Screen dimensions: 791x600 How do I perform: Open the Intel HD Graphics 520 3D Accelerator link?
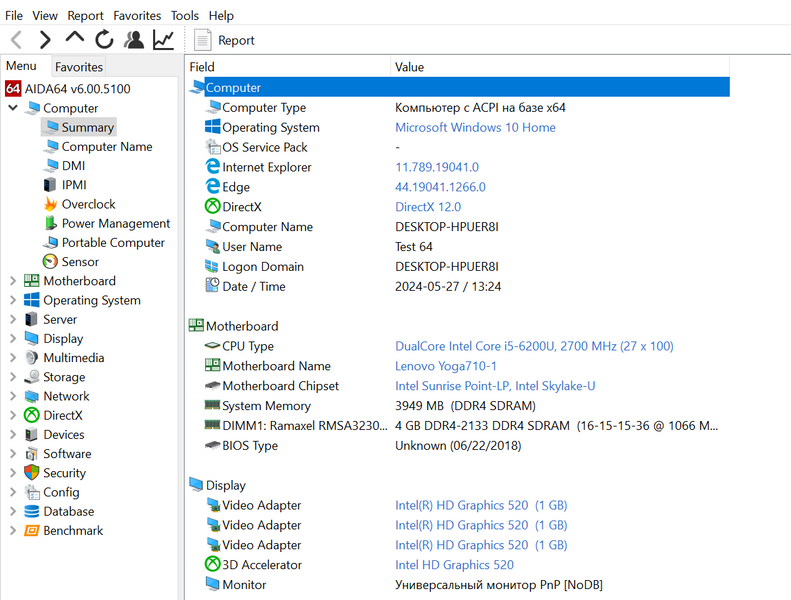tap(454, 565)
